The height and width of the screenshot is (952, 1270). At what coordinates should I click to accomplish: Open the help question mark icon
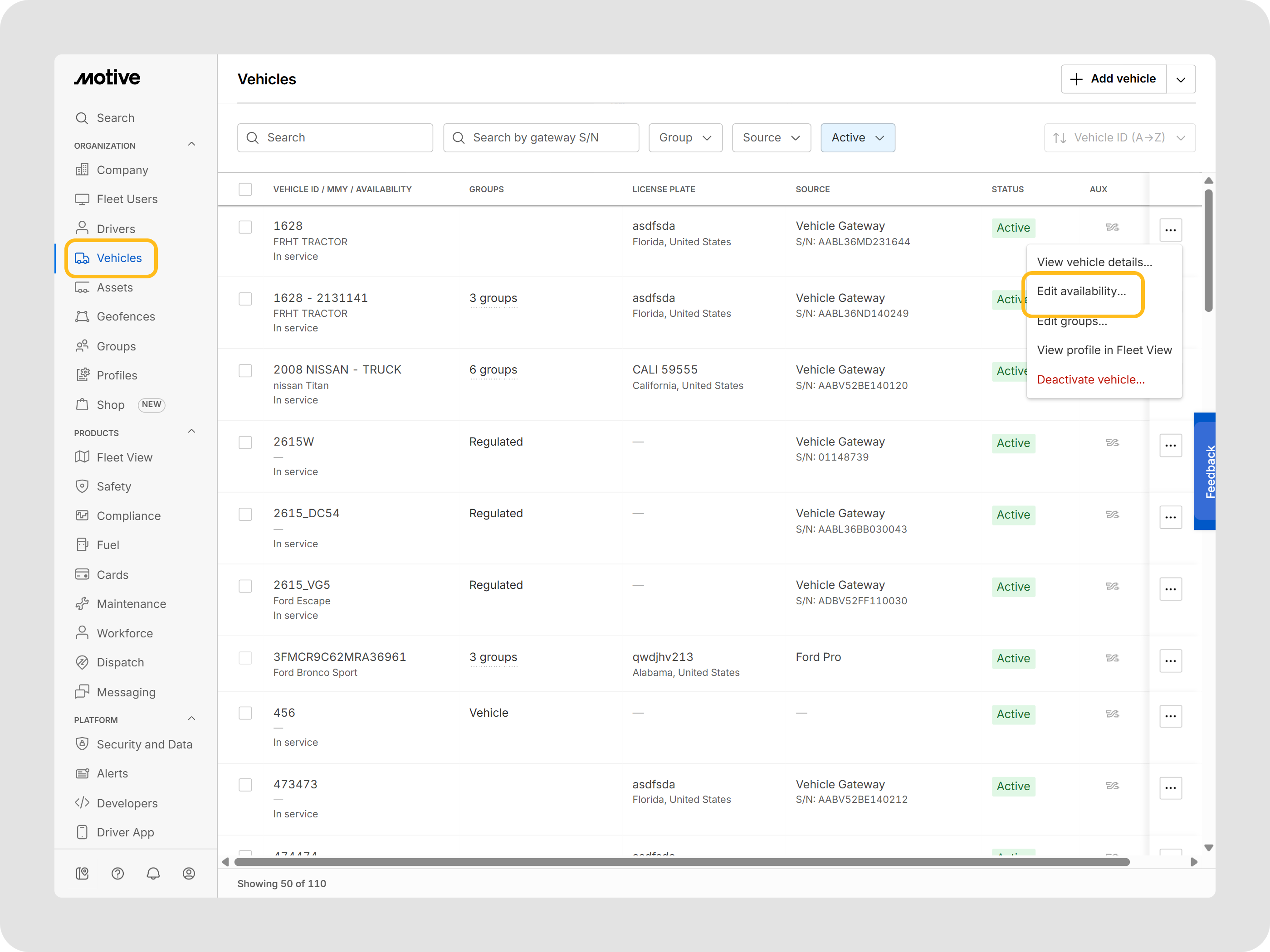coord(117,874)
